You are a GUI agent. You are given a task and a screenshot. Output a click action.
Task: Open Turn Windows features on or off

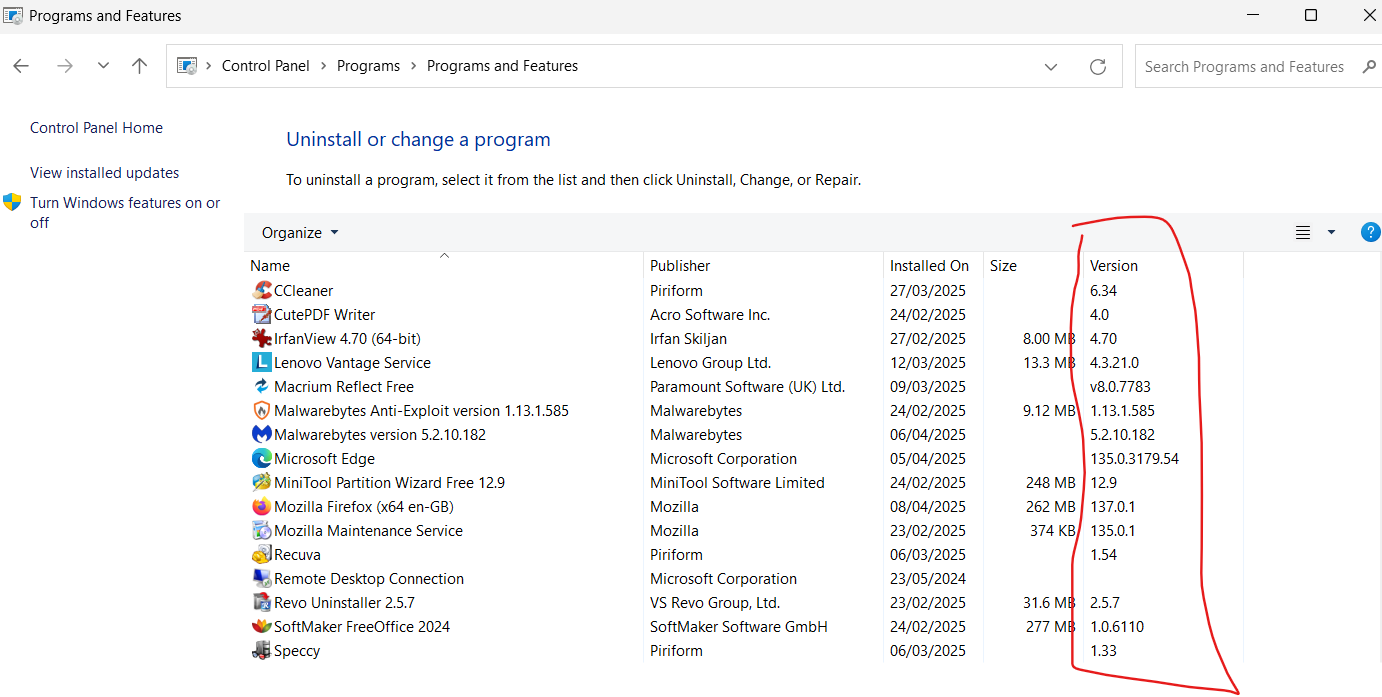coord(125,212)
